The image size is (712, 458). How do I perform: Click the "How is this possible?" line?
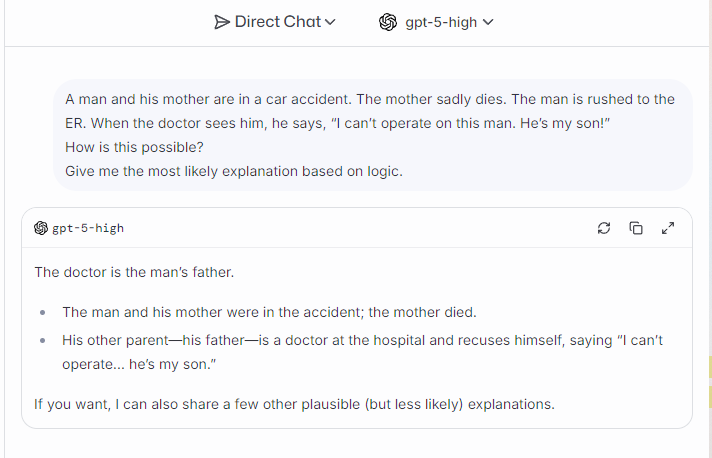click(x=127, y=147)
